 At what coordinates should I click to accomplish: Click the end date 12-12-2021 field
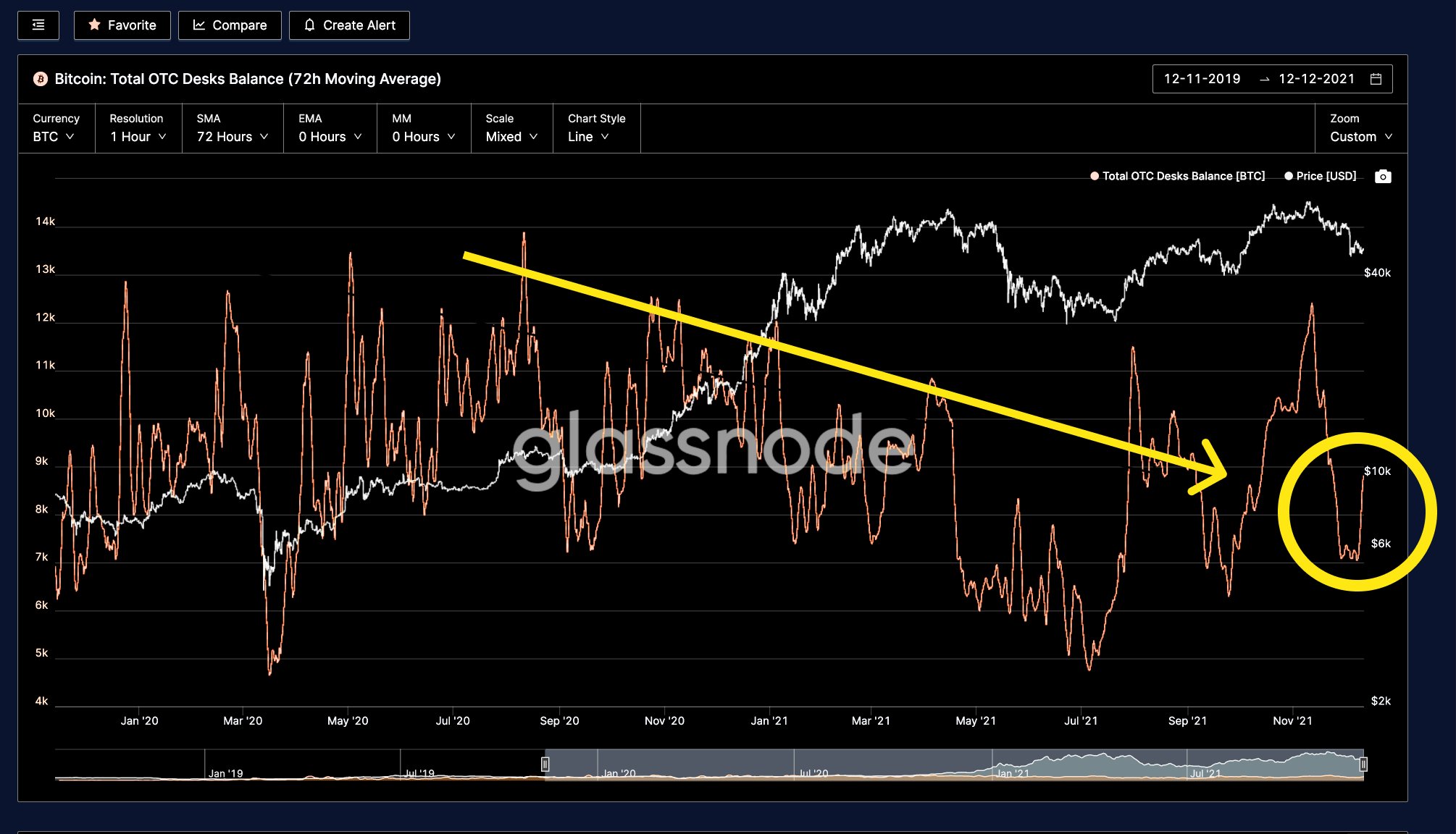click(x=1316, y=79)
